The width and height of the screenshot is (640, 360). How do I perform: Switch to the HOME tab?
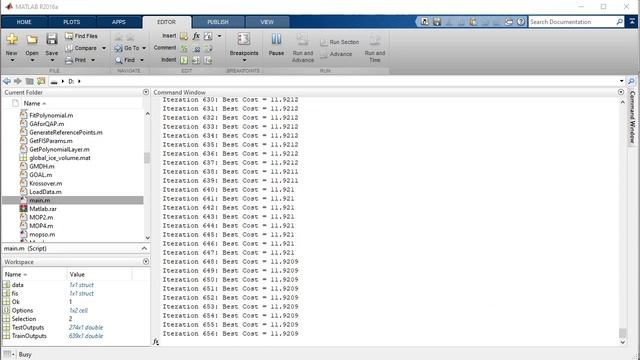coord(24,22)
